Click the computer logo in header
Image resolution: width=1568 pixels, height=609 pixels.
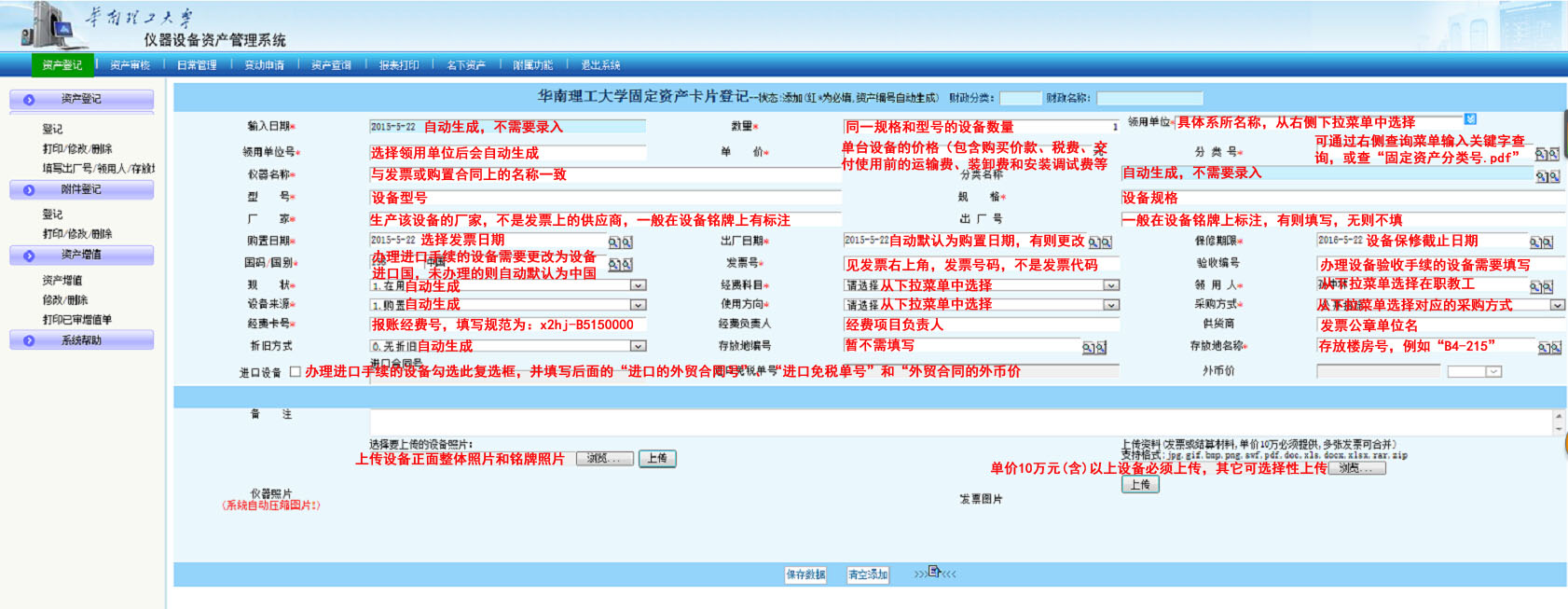[x=54, y=25]
